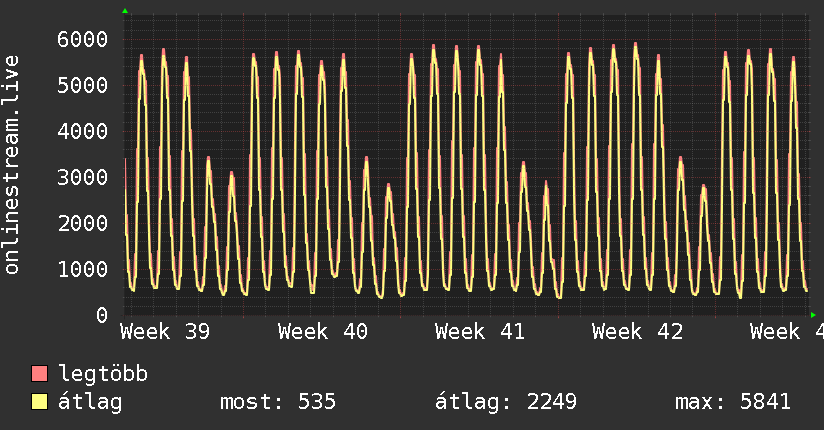Click the 5000 y-axis label
The image size is (824, 430).
pos(83,85)
